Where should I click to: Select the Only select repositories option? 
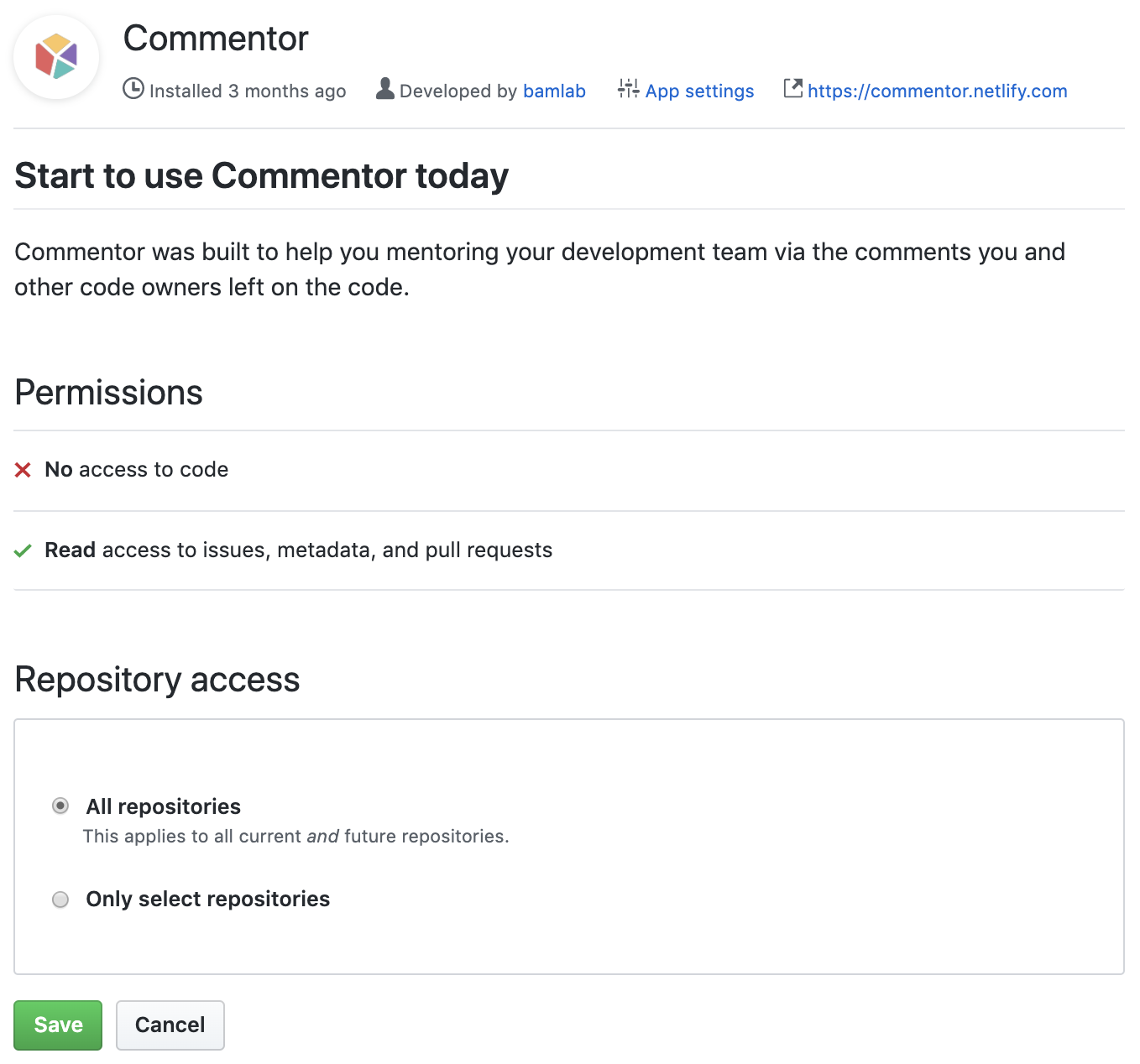point(60,900)
